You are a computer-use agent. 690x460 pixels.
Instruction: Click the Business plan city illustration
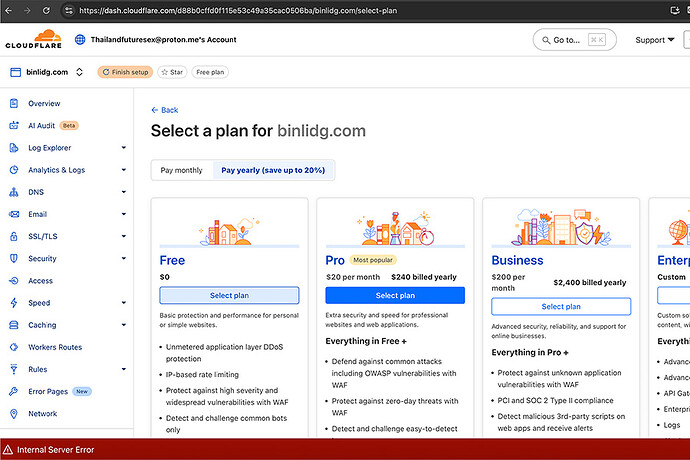(561, 227)
